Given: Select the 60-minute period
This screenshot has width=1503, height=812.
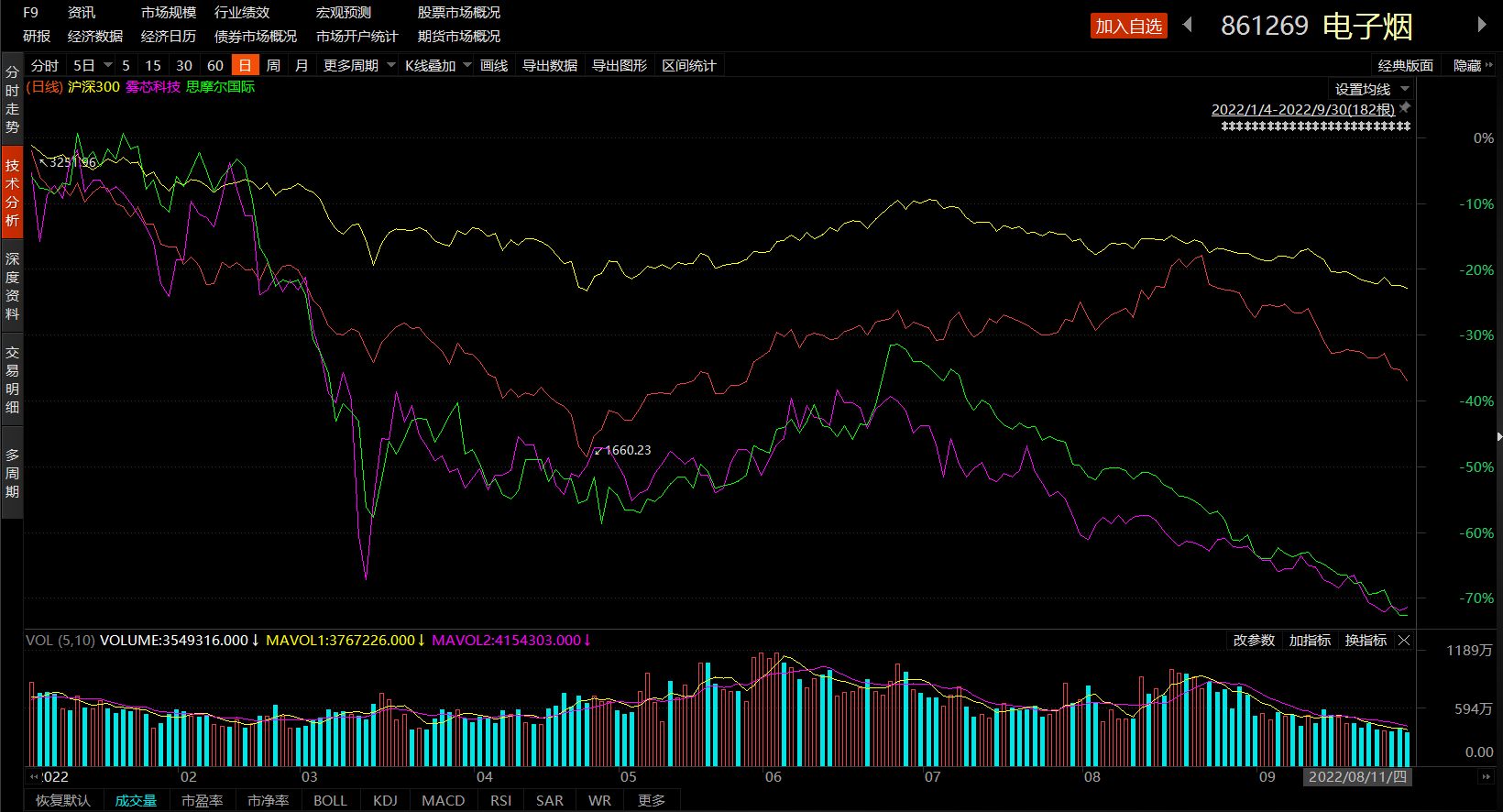Looking at the screenshot, I should (215, 66).
